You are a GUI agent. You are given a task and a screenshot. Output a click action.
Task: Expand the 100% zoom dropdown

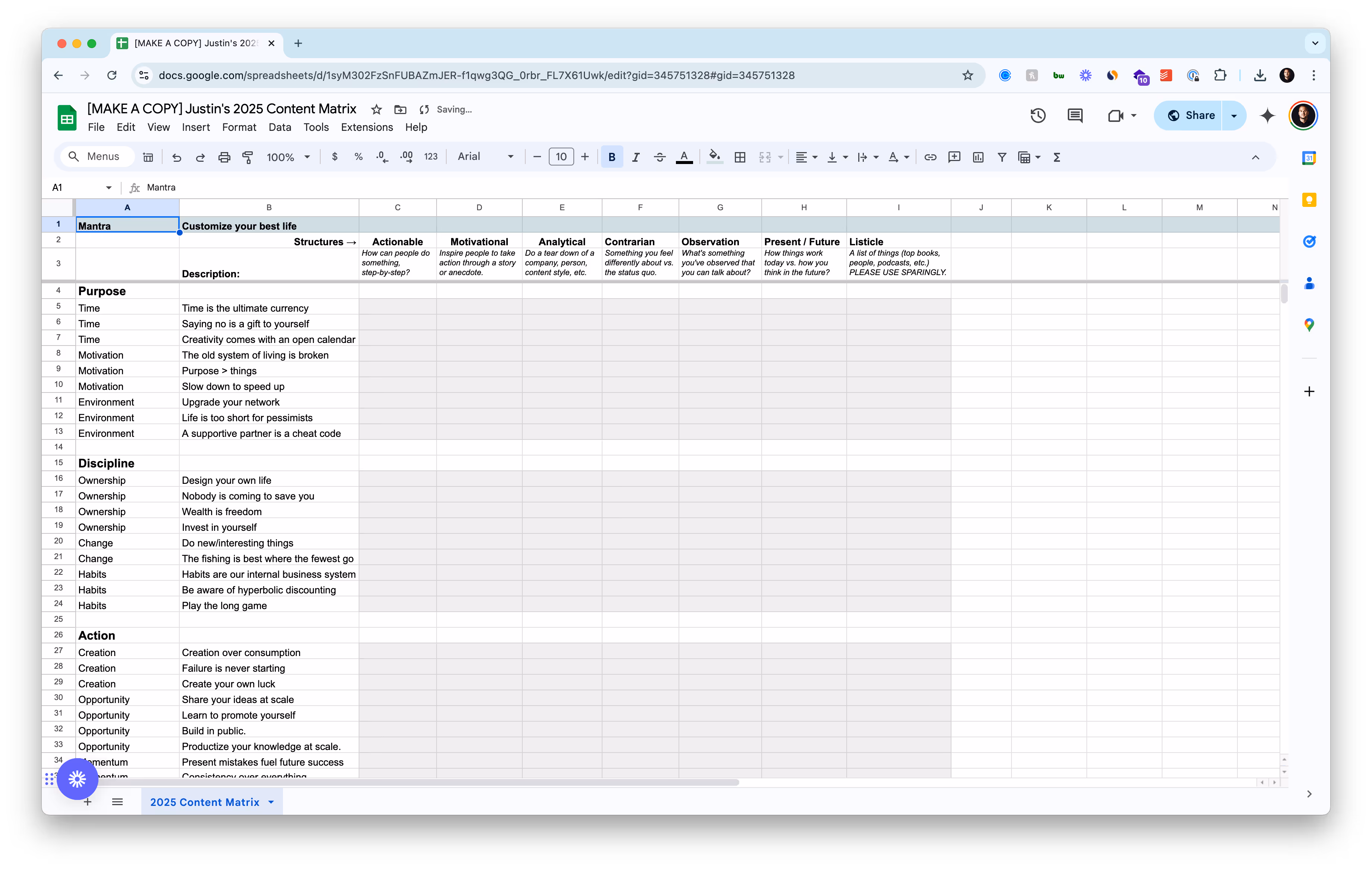point(288,157)
